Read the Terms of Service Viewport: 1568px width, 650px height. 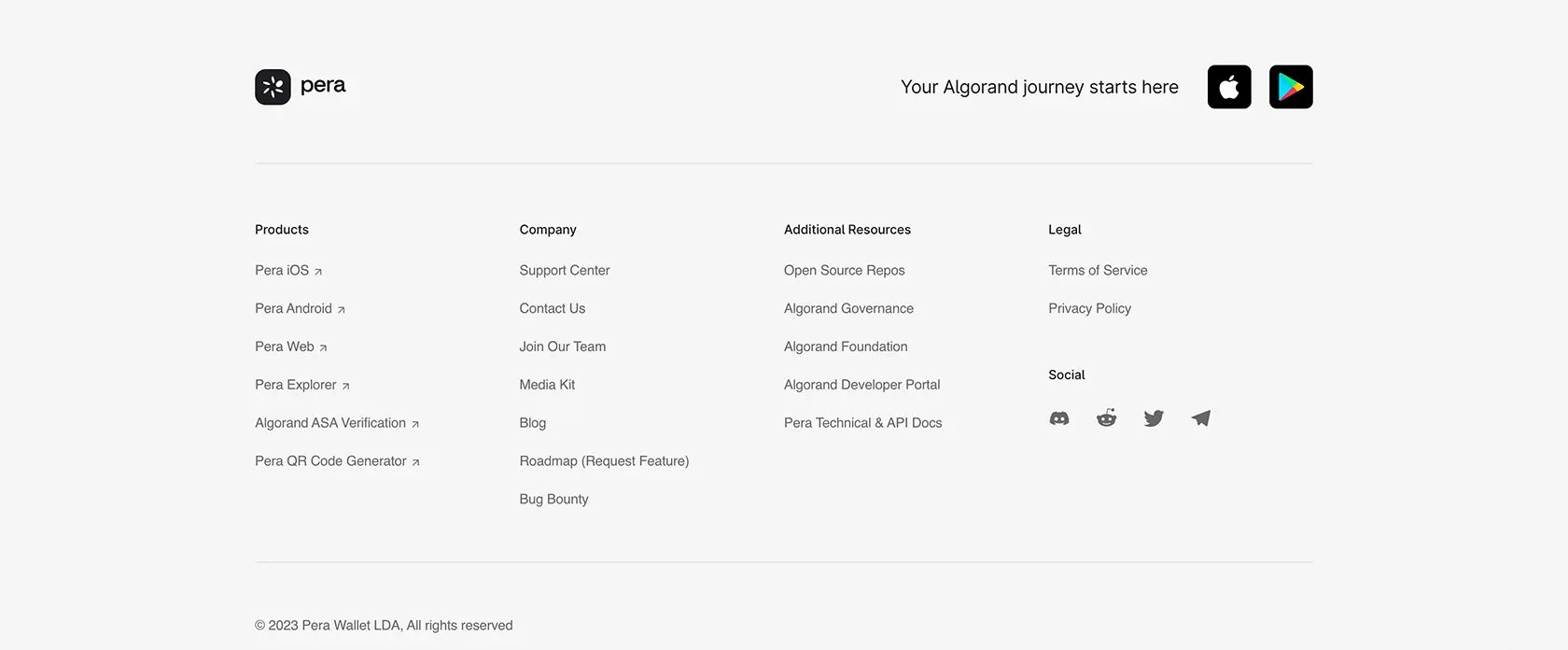pyautogui.click(x=1098, y=270)
